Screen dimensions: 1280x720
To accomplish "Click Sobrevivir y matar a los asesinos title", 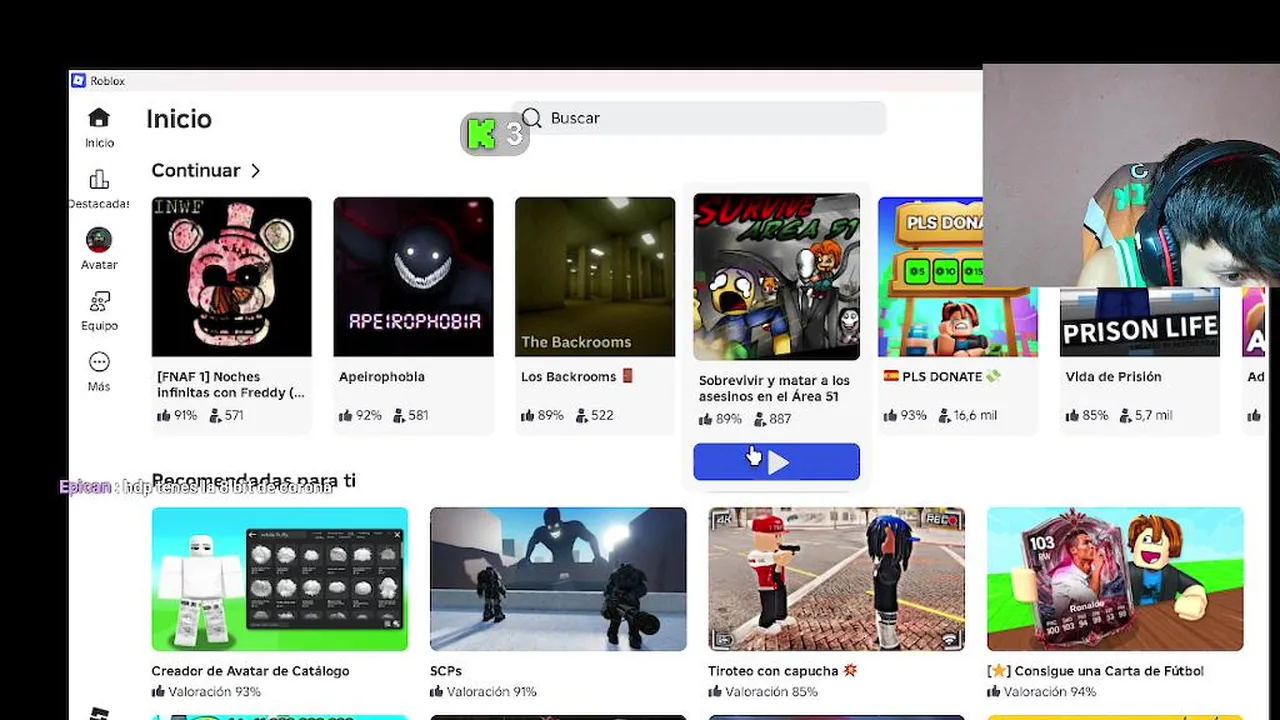I will tap(774, 389).
